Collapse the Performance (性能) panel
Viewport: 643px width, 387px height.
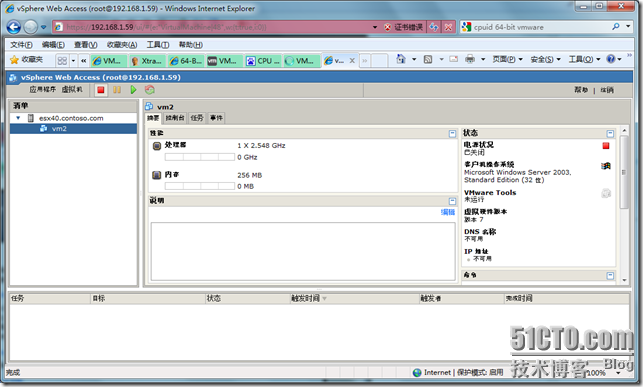pyautogui.click(x=452, y=134)
